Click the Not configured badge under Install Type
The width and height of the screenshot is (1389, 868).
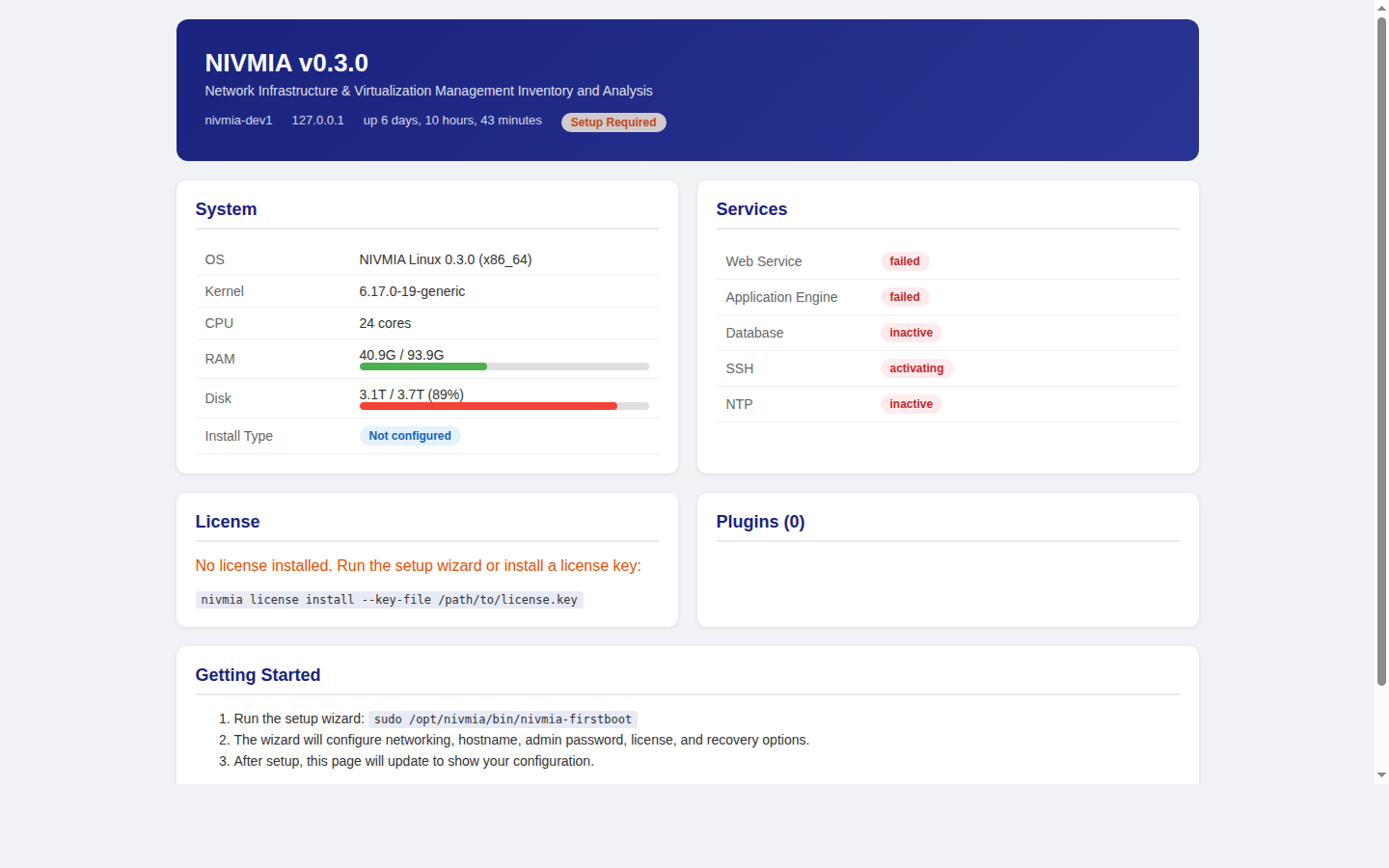[410, 435]
